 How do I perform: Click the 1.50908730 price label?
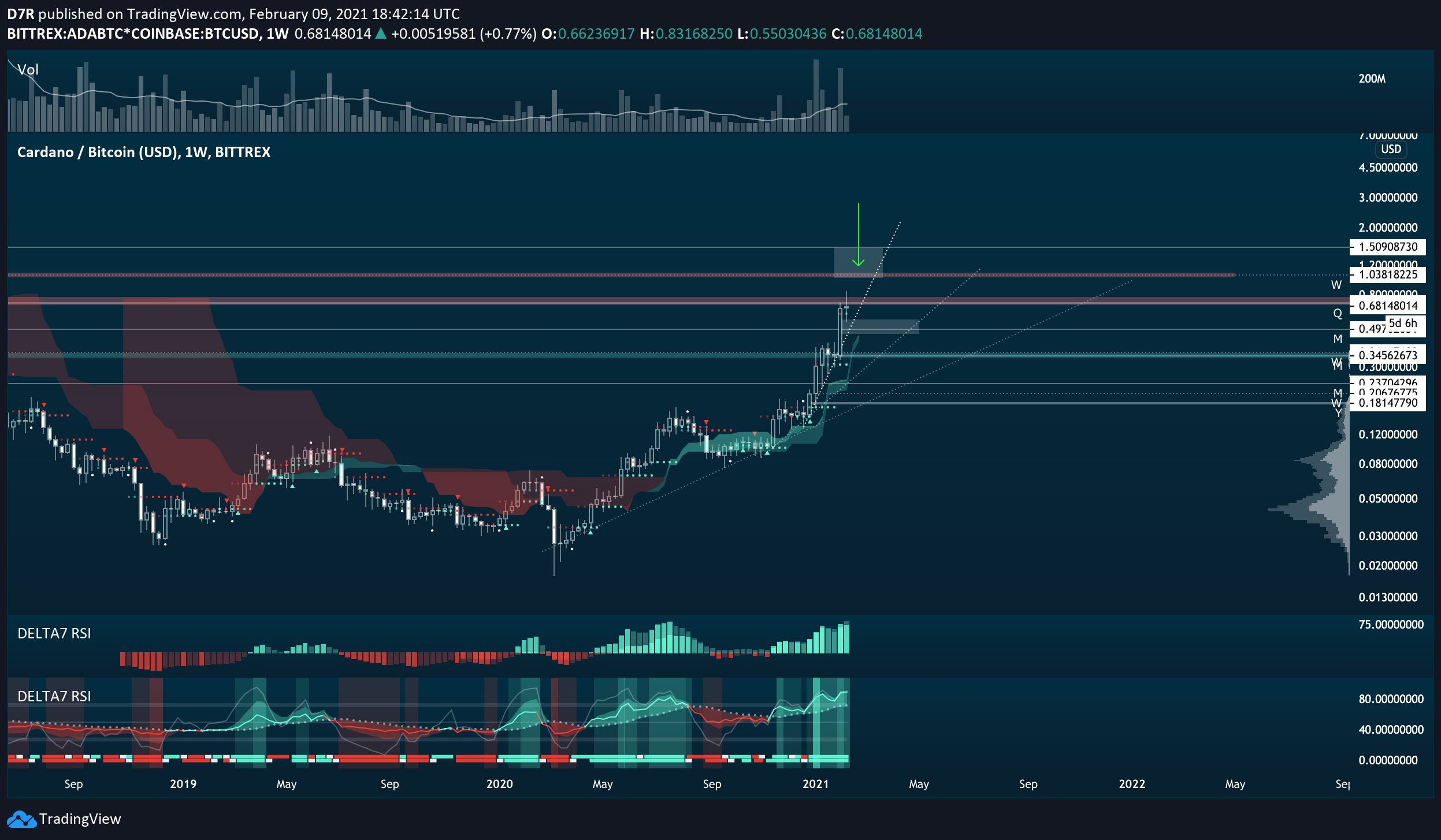pos(1388,247)
